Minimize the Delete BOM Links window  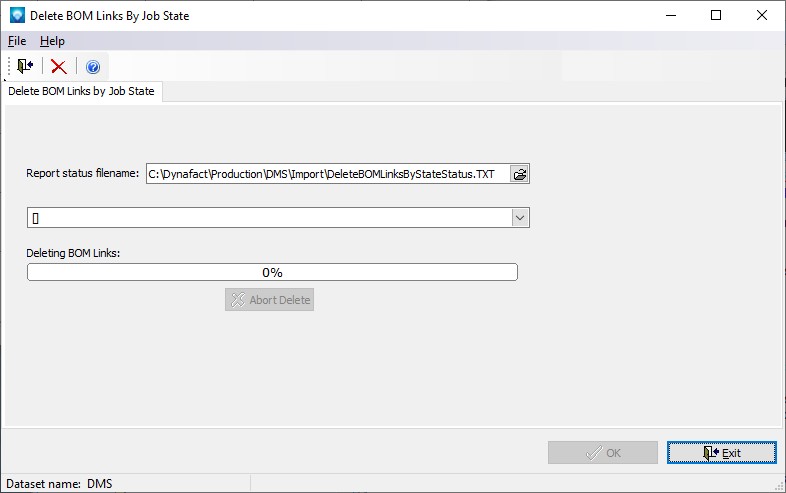coord(669,15)
